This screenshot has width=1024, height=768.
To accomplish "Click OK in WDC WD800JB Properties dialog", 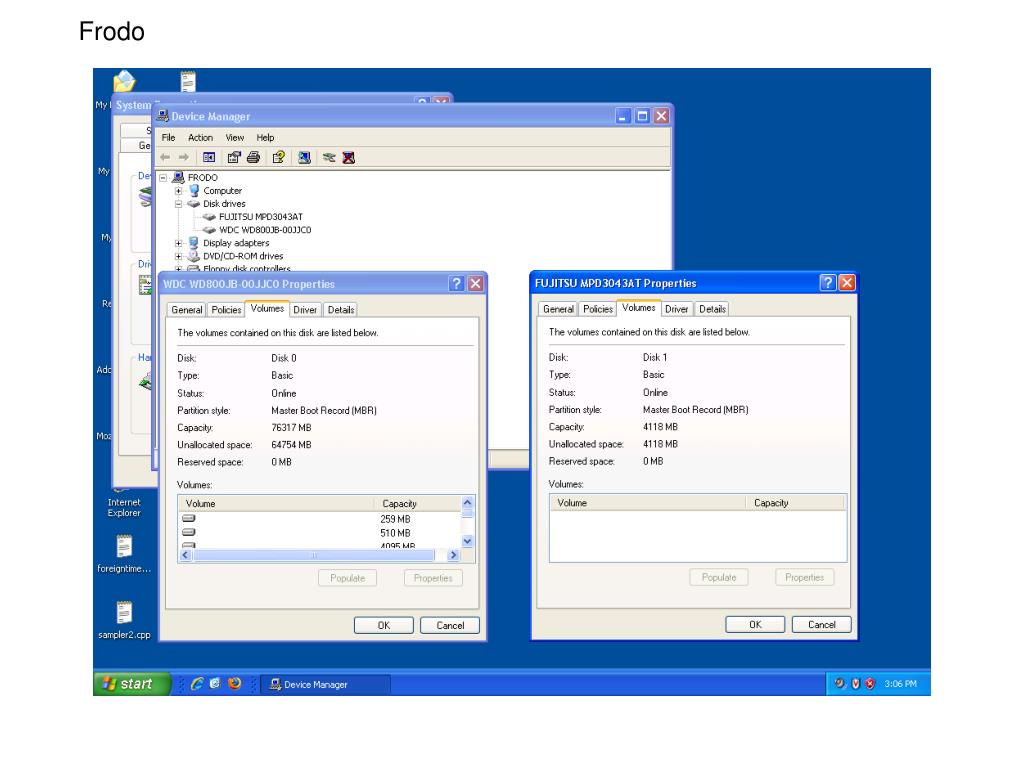I will [x=384, y=625].
